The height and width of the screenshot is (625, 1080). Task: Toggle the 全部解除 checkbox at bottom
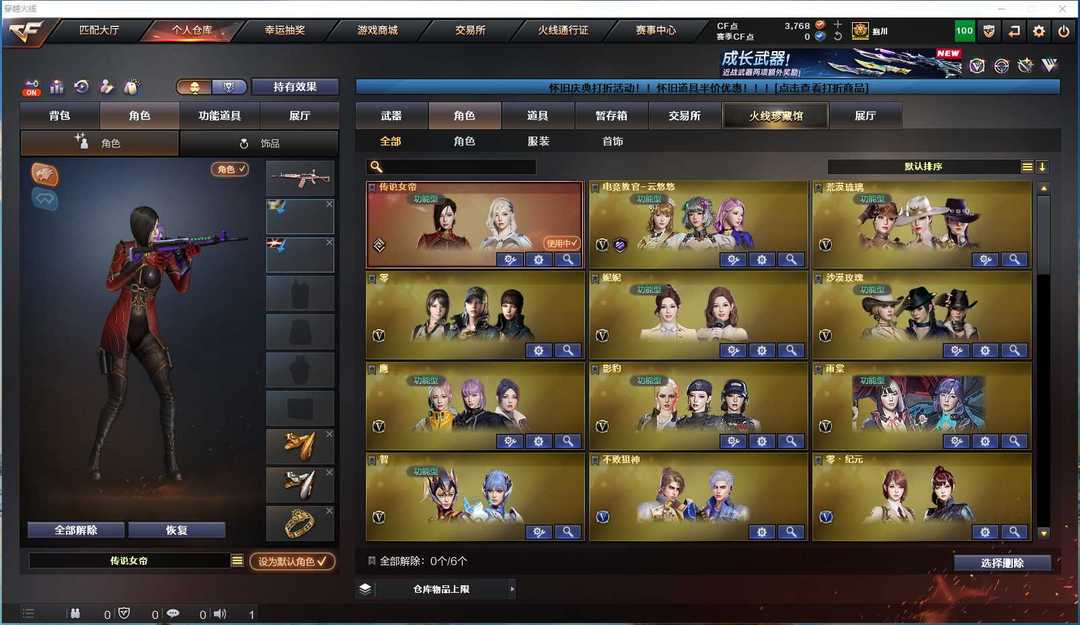tap(372, 561)
